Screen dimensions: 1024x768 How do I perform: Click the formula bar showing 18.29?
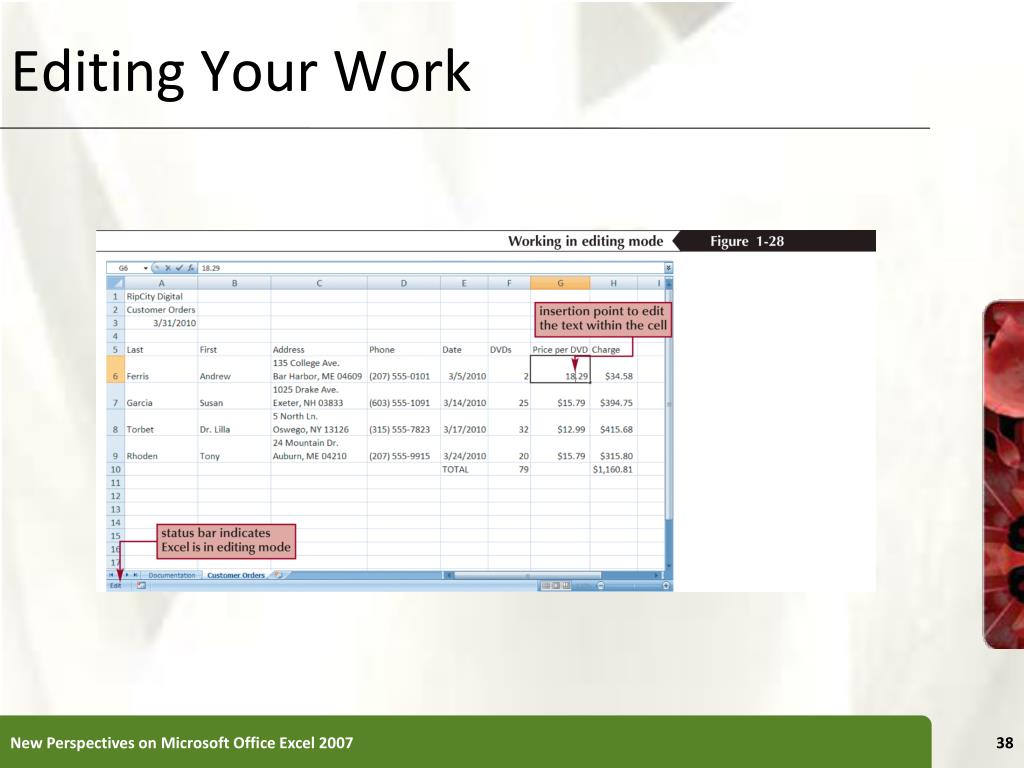tap(431, 268)
